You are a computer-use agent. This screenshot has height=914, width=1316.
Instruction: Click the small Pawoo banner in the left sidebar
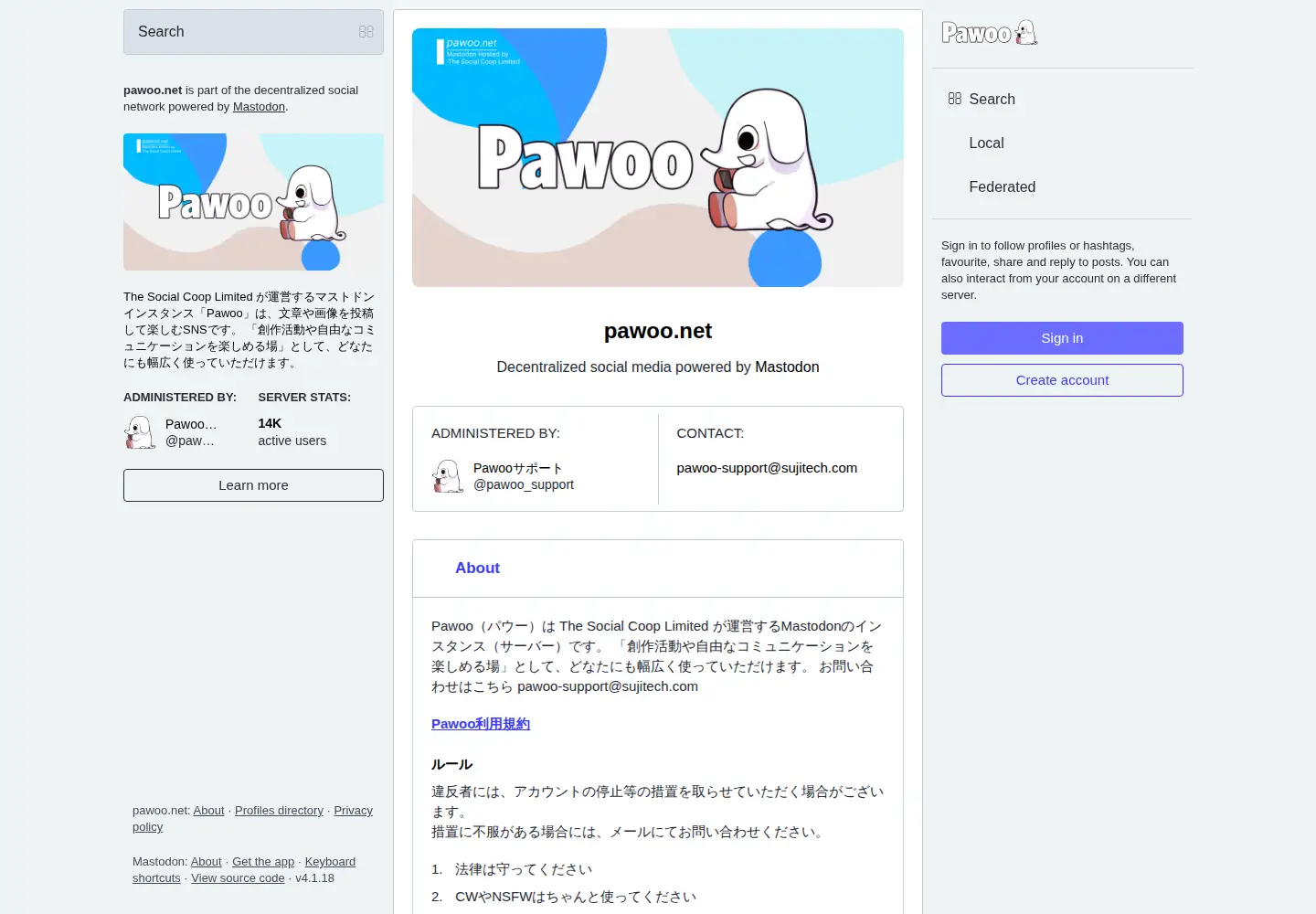253,202
